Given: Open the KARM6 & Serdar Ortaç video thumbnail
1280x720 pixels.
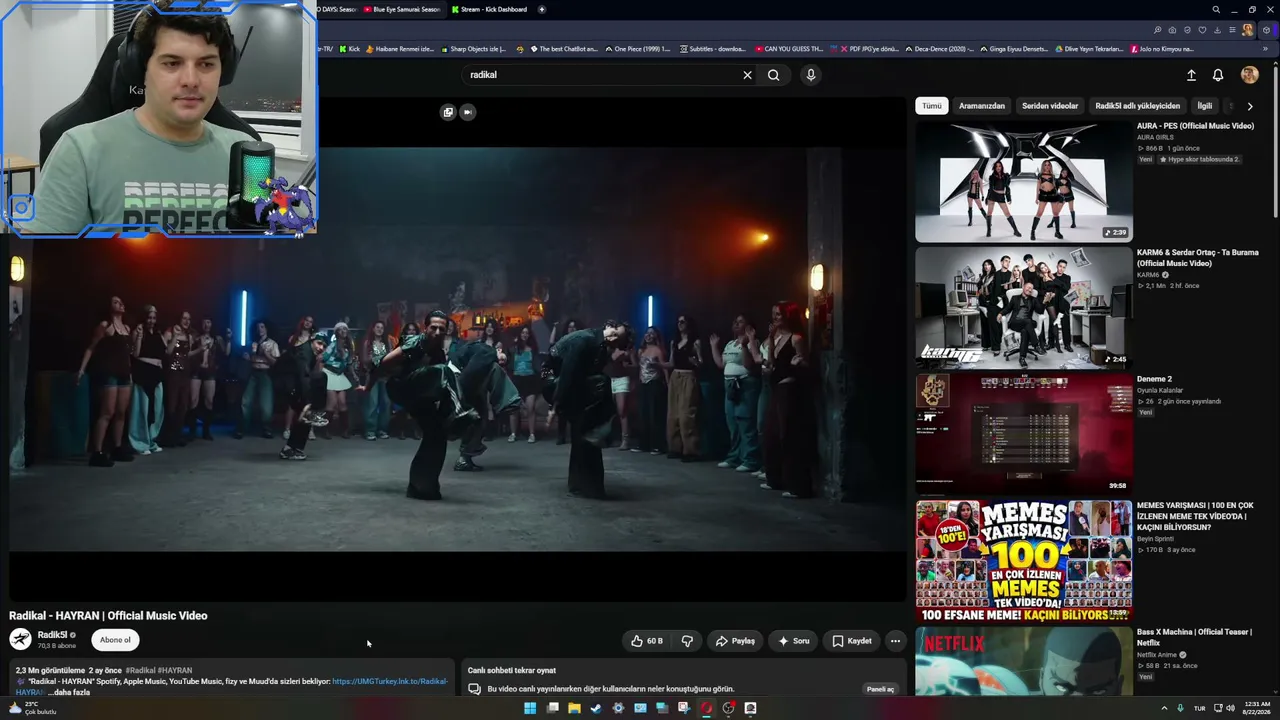Looking at the screenshot, I should [x=1024, y=308].
